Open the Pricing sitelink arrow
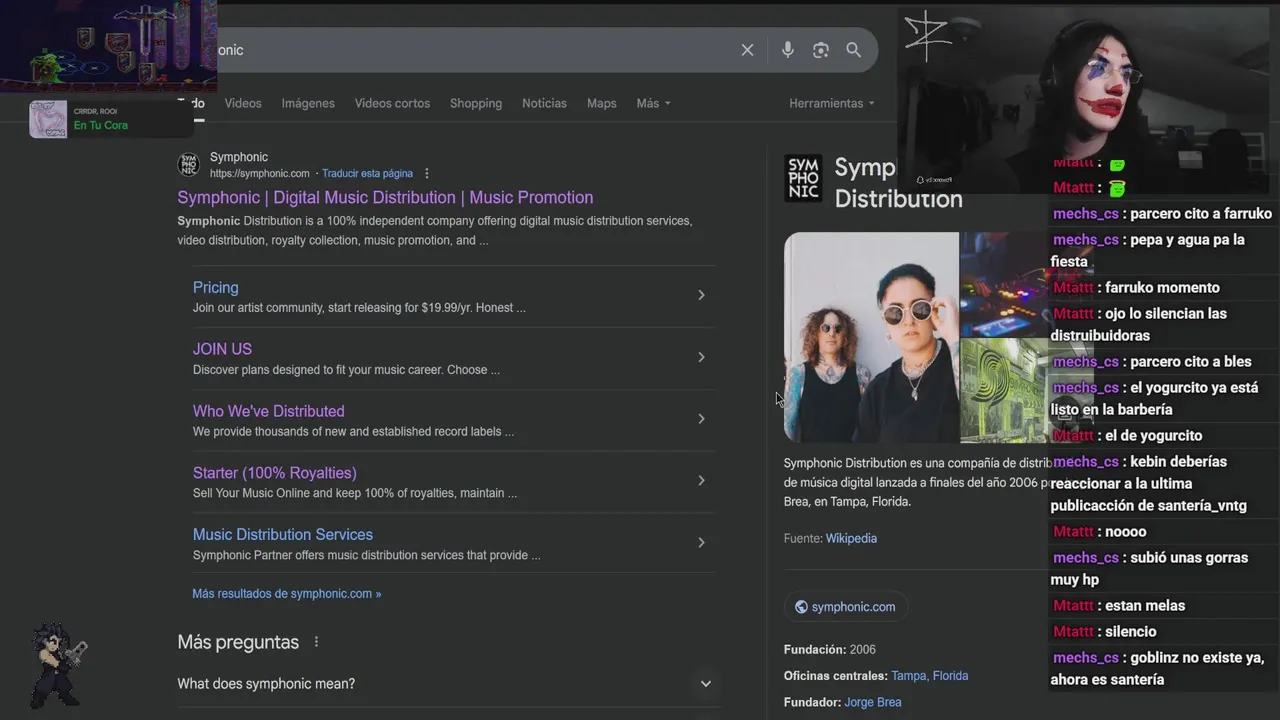This screenshot has width=1280, height=720. 701,295
